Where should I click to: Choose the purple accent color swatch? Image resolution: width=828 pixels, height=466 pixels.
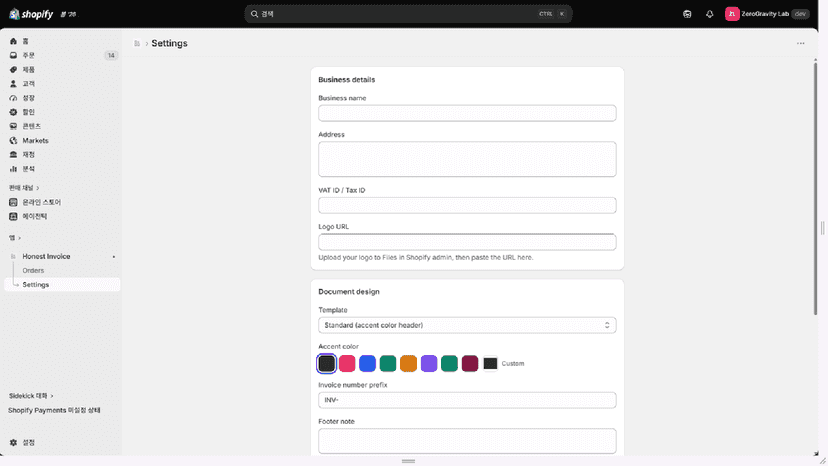(x=429, y=364)
